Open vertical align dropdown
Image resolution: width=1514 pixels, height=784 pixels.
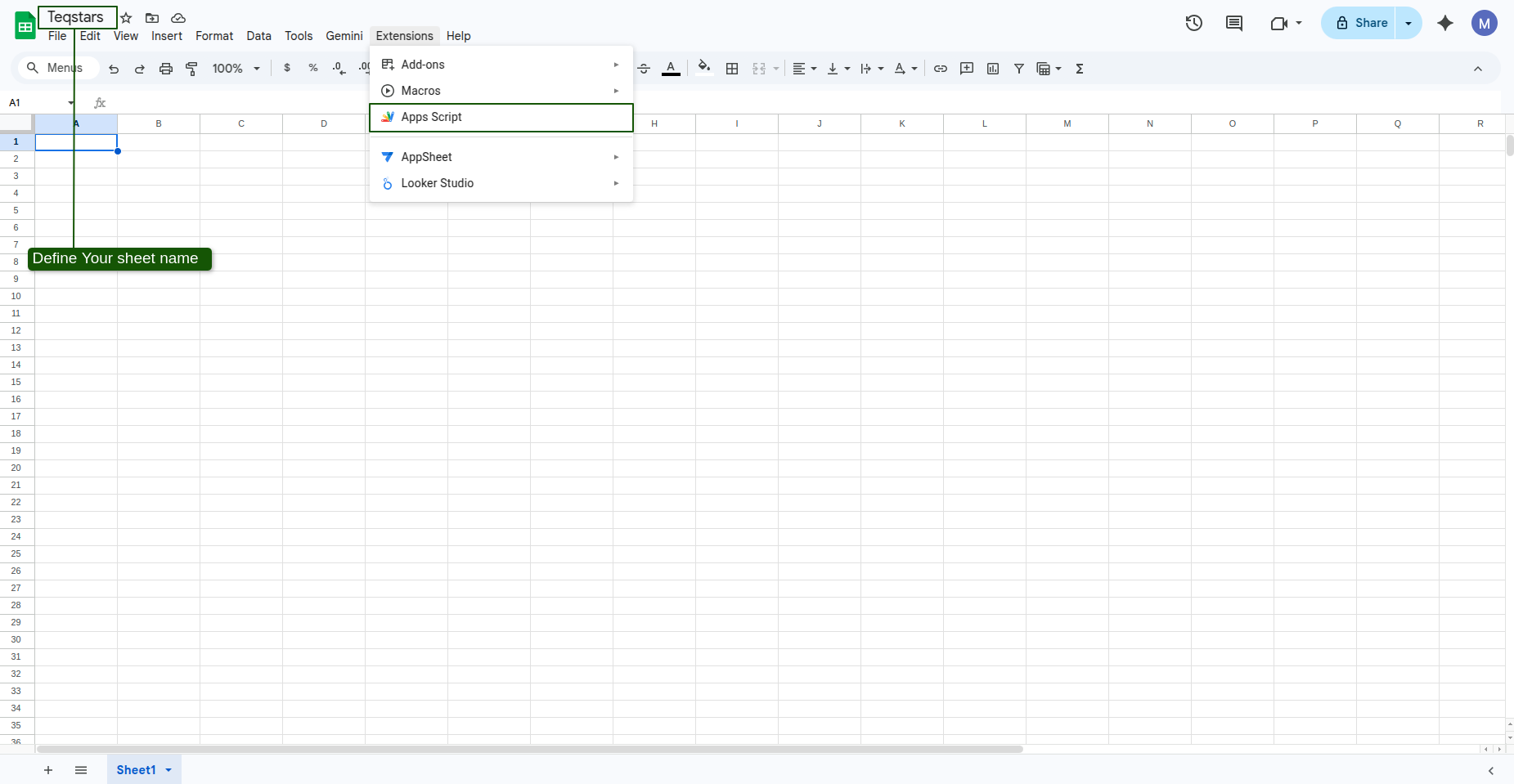[x=838, y=69]
